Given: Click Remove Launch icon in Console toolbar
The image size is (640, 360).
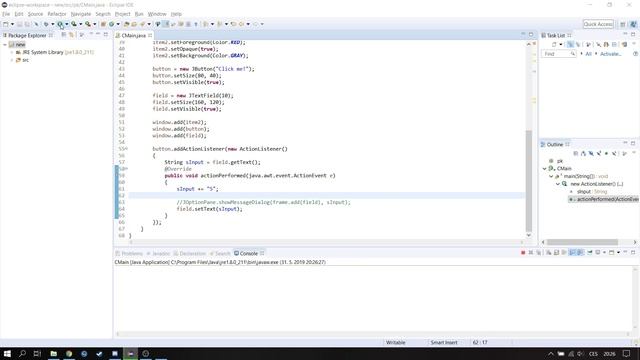Looking at the screenshot, I should coord(531,253).
